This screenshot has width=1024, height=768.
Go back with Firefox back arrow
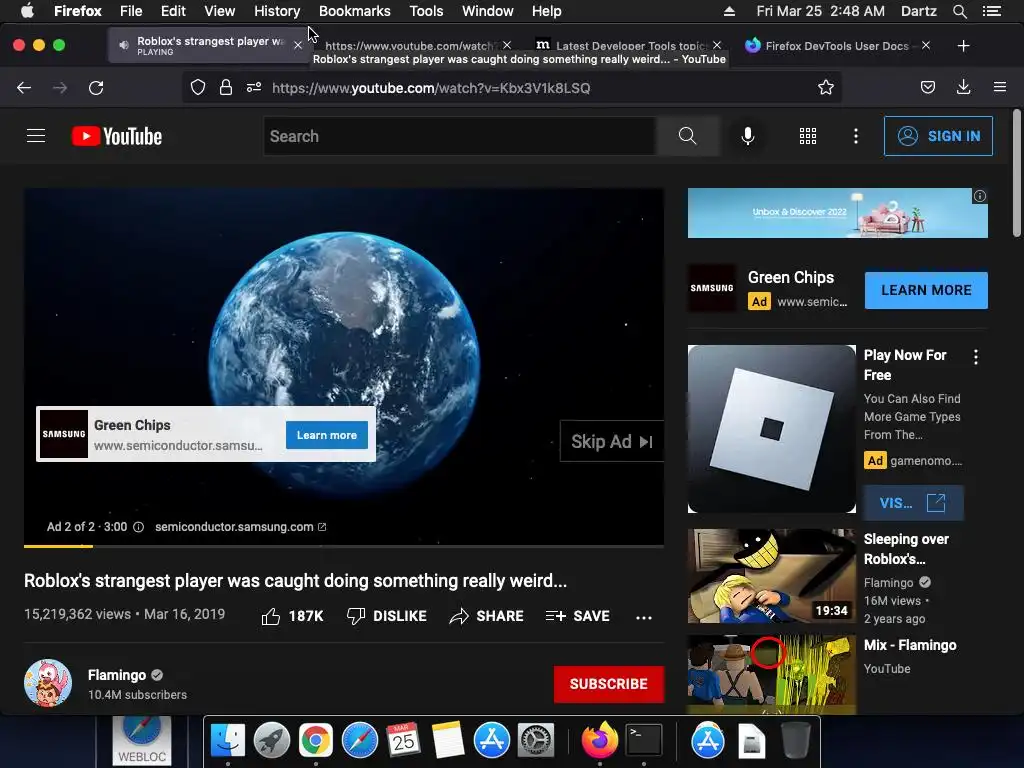24,88
